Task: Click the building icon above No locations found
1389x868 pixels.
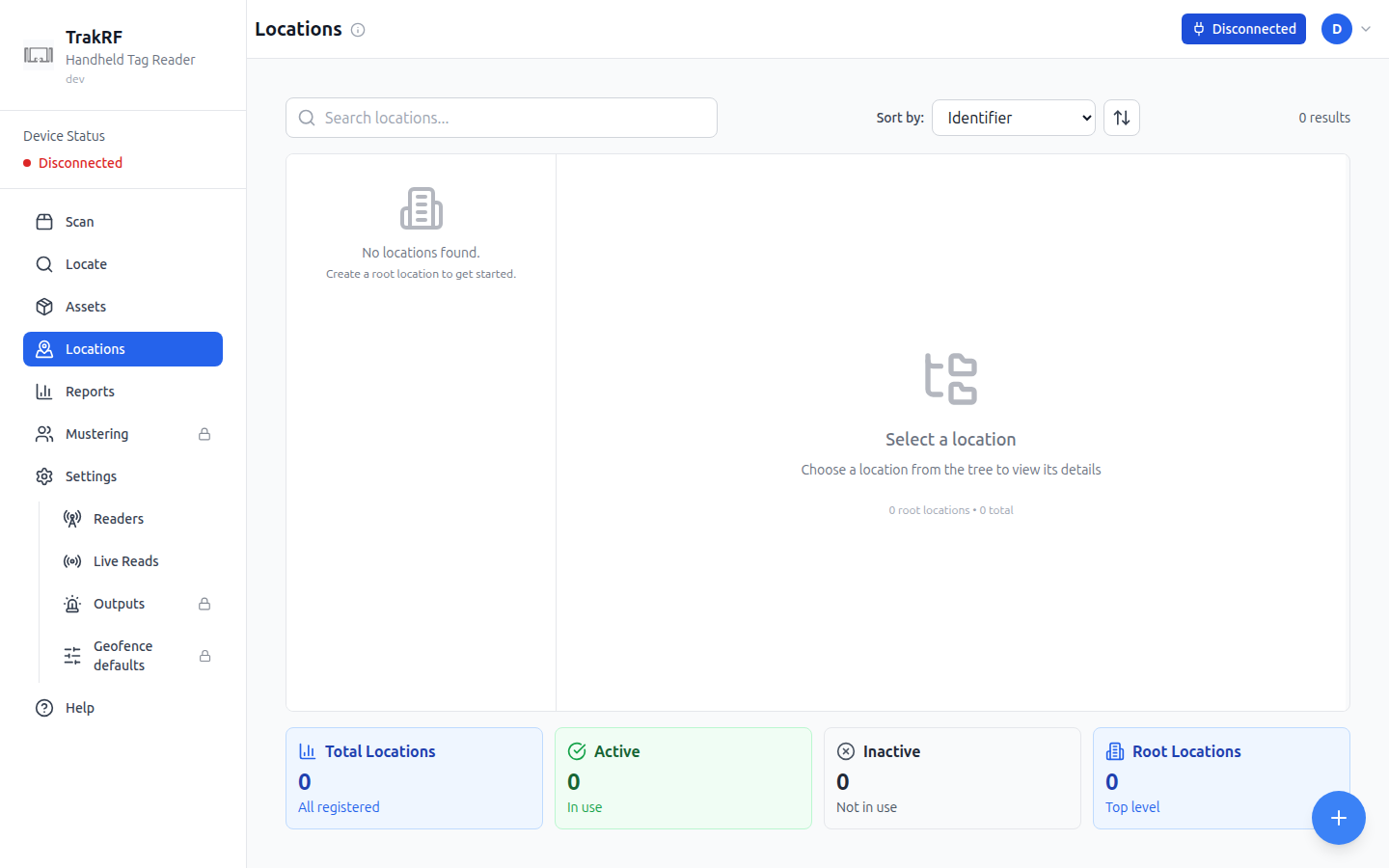Action: tap(422, 208)
